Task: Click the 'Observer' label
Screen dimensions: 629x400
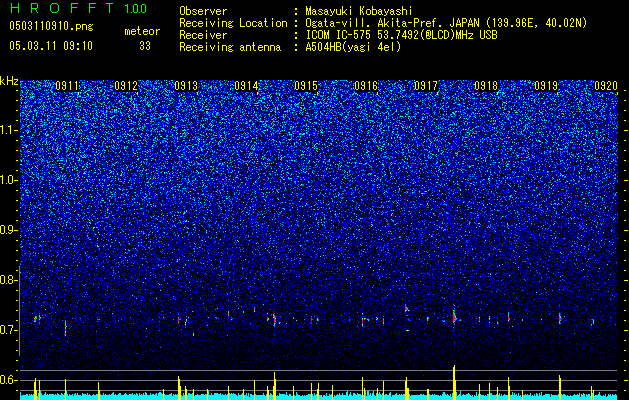Action: pos(203,11)
